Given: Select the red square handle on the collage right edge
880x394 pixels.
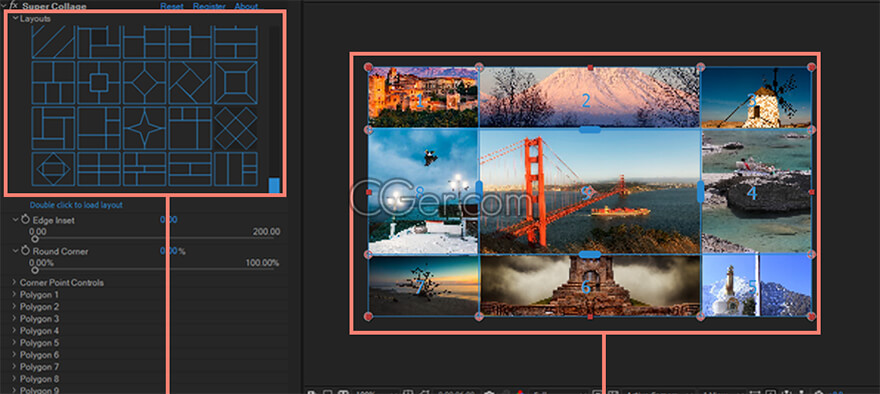Looking at the screenshot, I should click(812, 192).
